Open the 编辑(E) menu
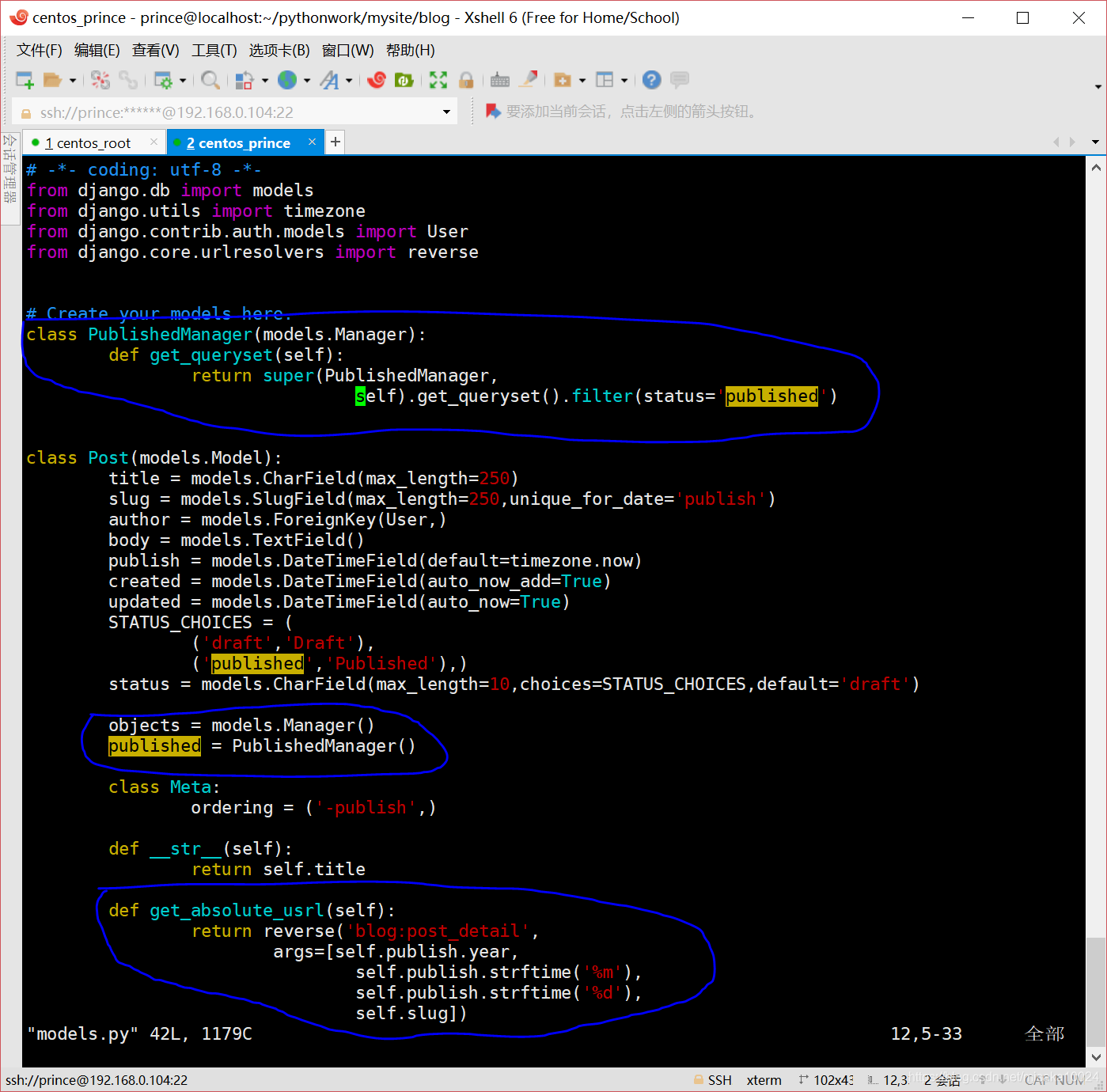The image size is (1107, 1092). [x=97, y=51]
